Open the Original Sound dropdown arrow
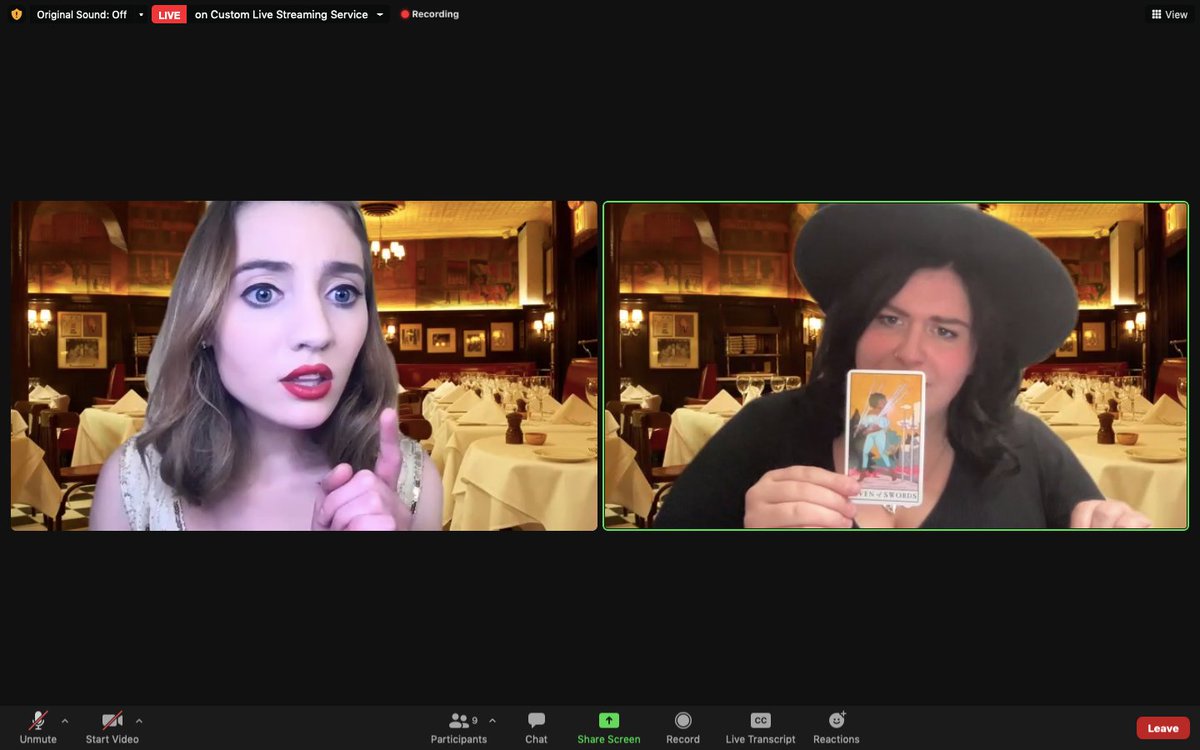Screen dimensions: 1200x750 click(141, 15)
